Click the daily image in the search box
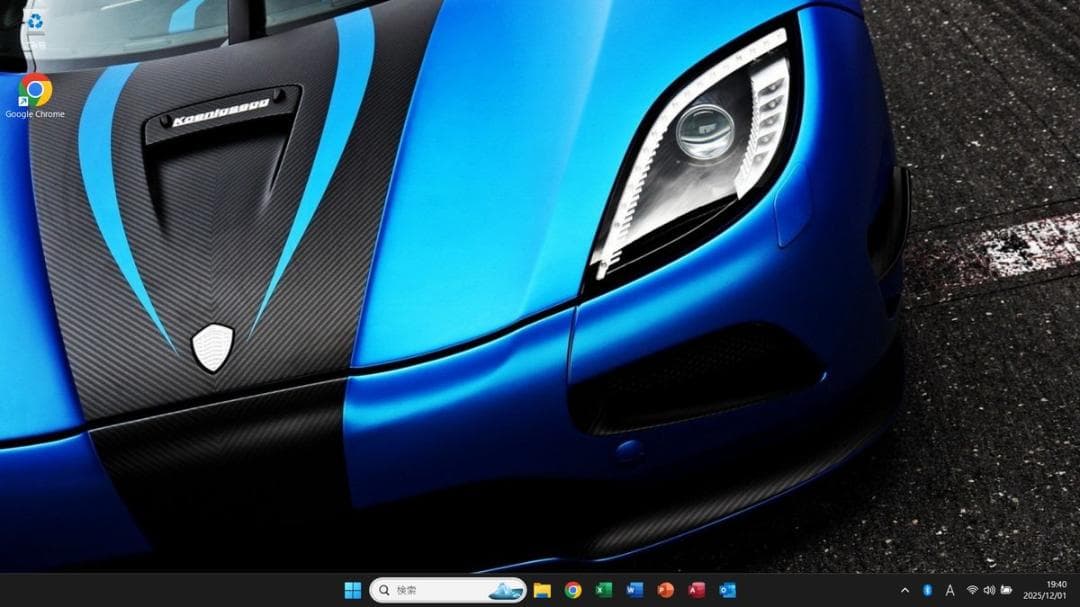This screenshot has height=607, width=1080. click(503, 590)
